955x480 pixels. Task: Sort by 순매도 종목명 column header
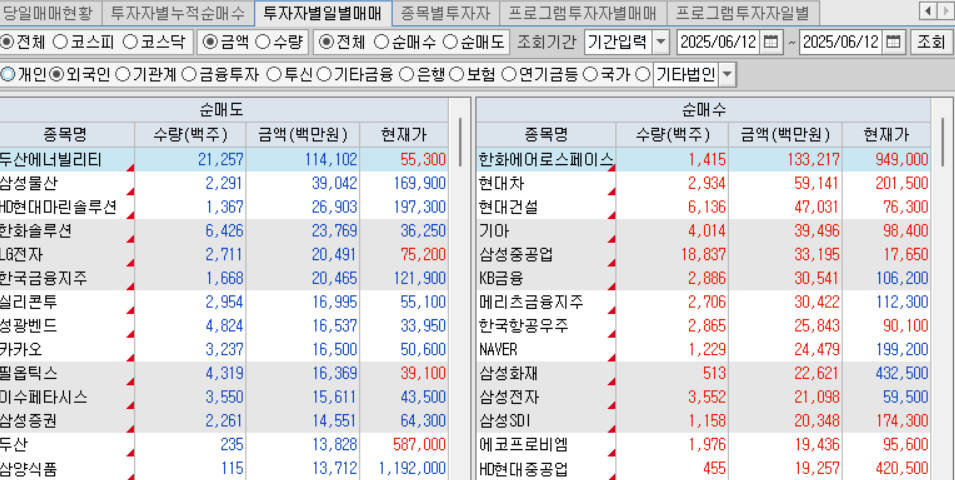point(65,134)
